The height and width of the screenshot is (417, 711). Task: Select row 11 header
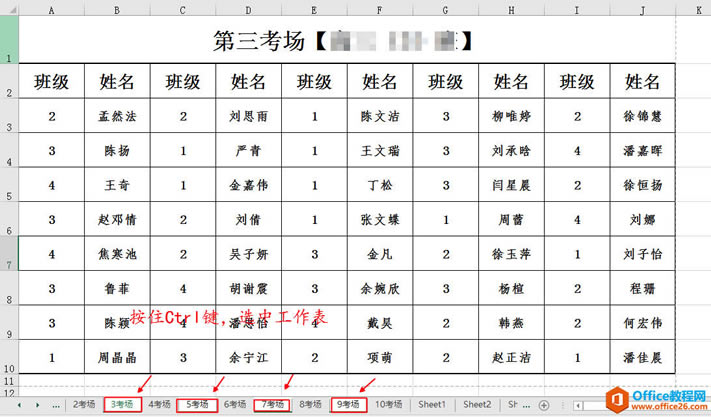(9, 380)
